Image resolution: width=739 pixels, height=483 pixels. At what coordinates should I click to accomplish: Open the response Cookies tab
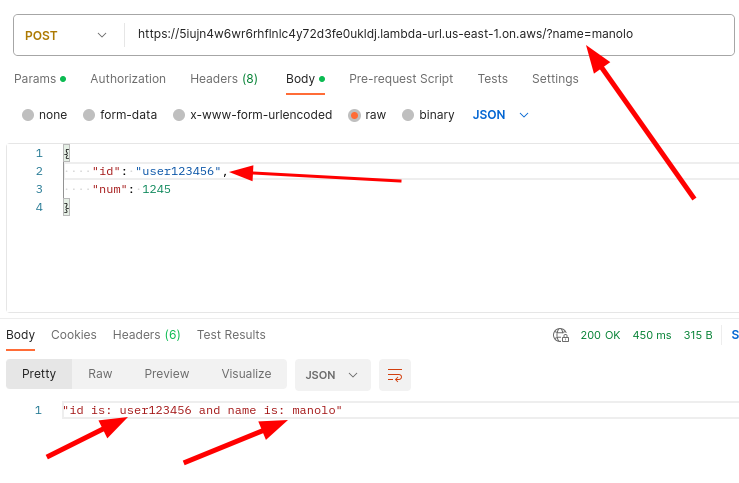click(x=74, y=335)
